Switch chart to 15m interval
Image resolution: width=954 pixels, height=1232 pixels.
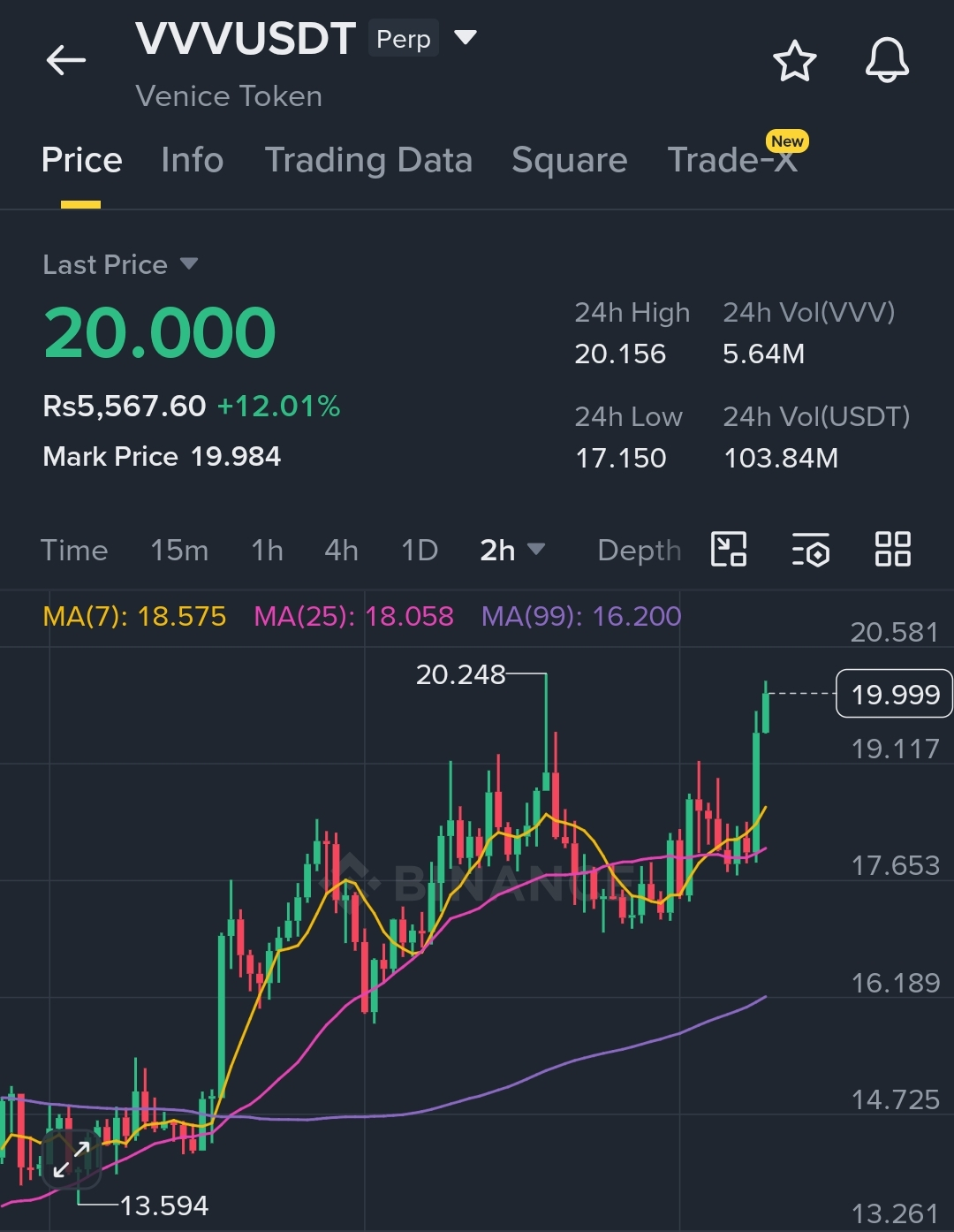click(179, 550)
